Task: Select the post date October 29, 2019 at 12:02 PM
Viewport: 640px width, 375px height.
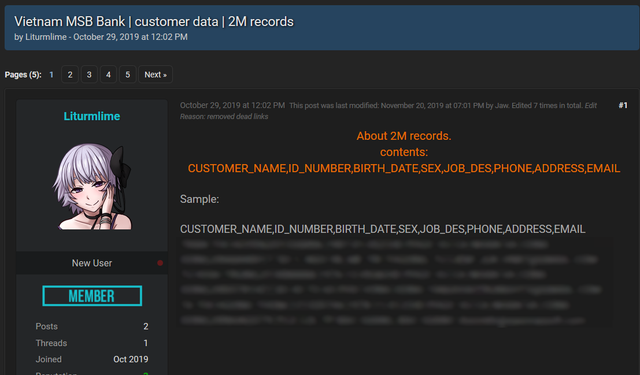Action: coord(232,105)
